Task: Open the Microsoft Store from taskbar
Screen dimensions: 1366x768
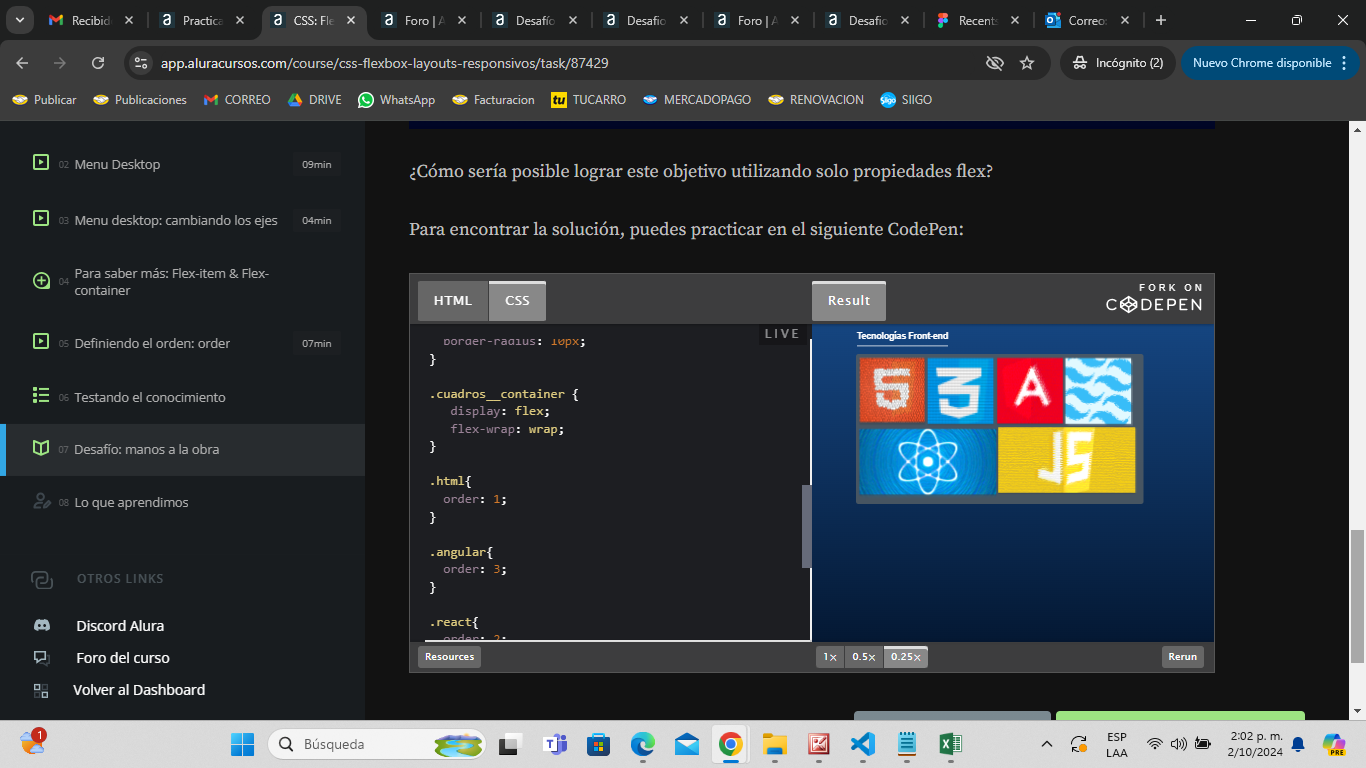Action: click(x=599, y=744)
